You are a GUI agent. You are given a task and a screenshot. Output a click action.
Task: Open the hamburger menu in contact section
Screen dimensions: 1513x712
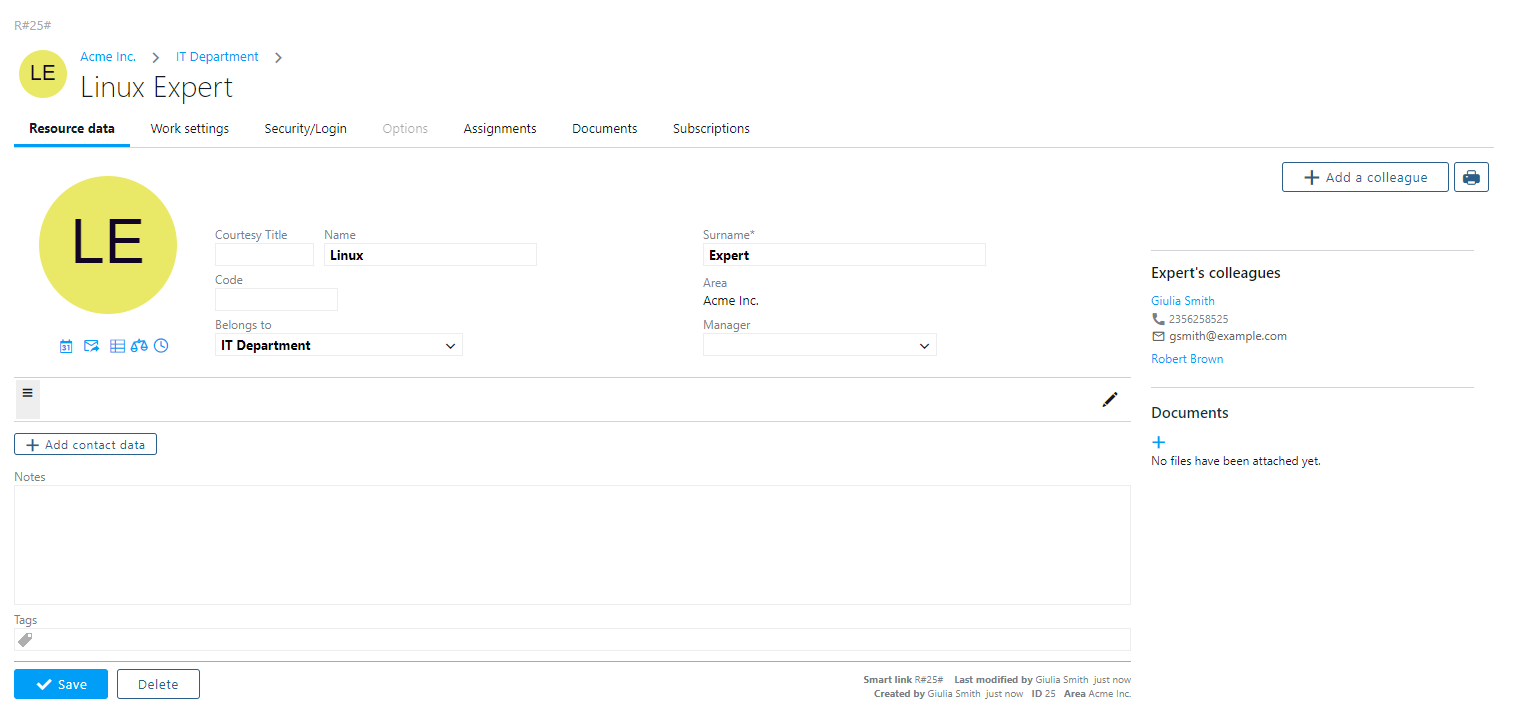point(28,393)
